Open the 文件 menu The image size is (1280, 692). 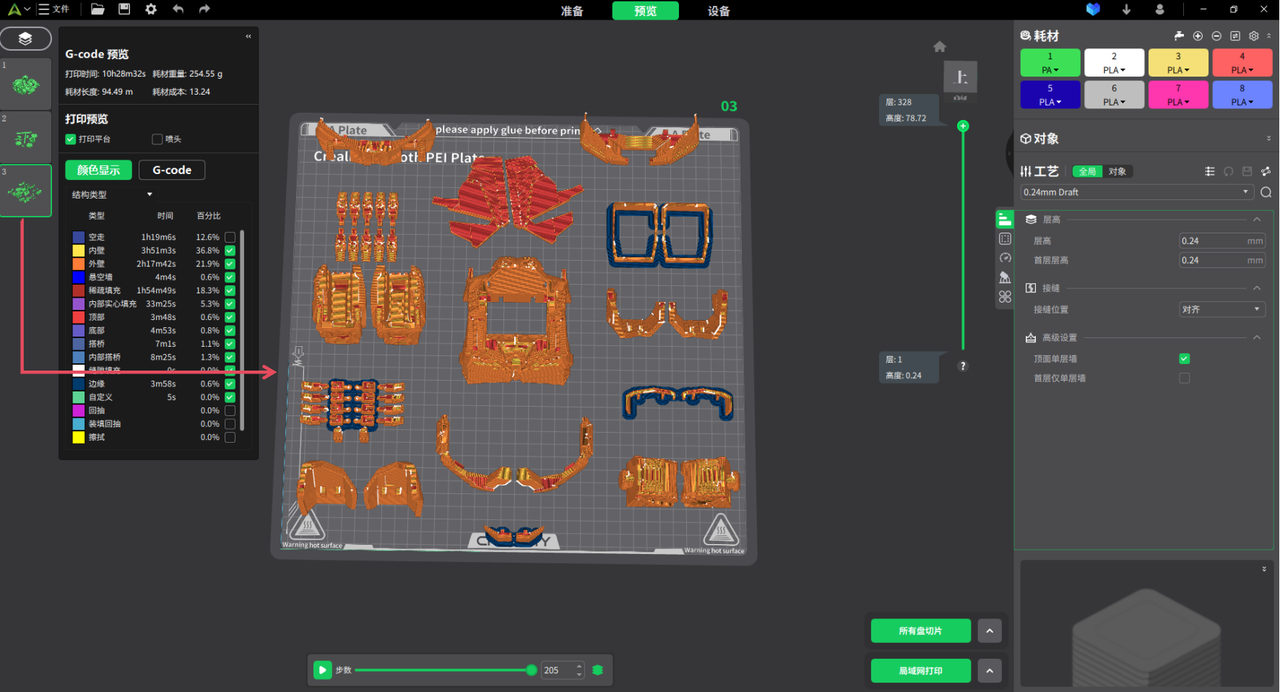point(54,9)
